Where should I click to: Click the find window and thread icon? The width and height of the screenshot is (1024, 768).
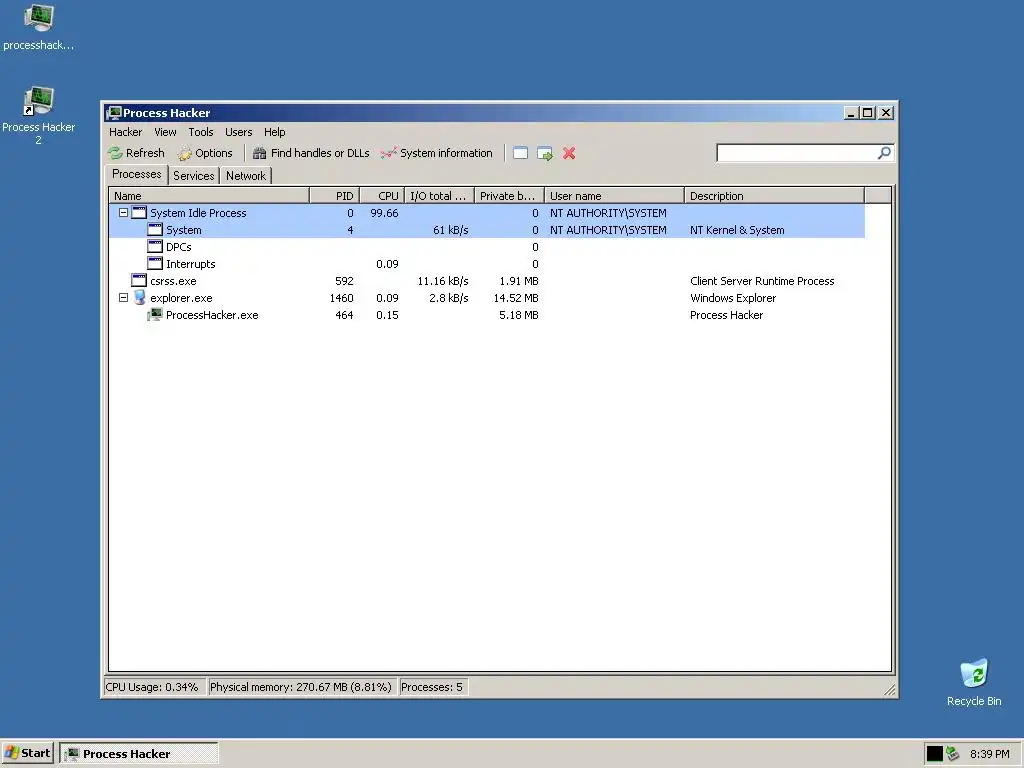tap(545, 153)
